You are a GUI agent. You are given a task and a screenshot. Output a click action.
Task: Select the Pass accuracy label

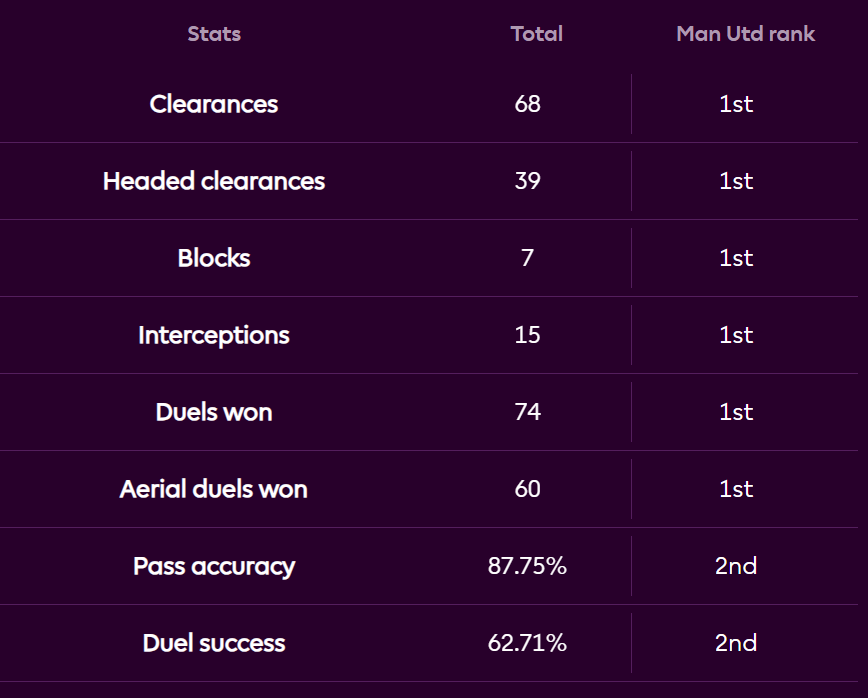pyautogui.click(x=214, y=566)
